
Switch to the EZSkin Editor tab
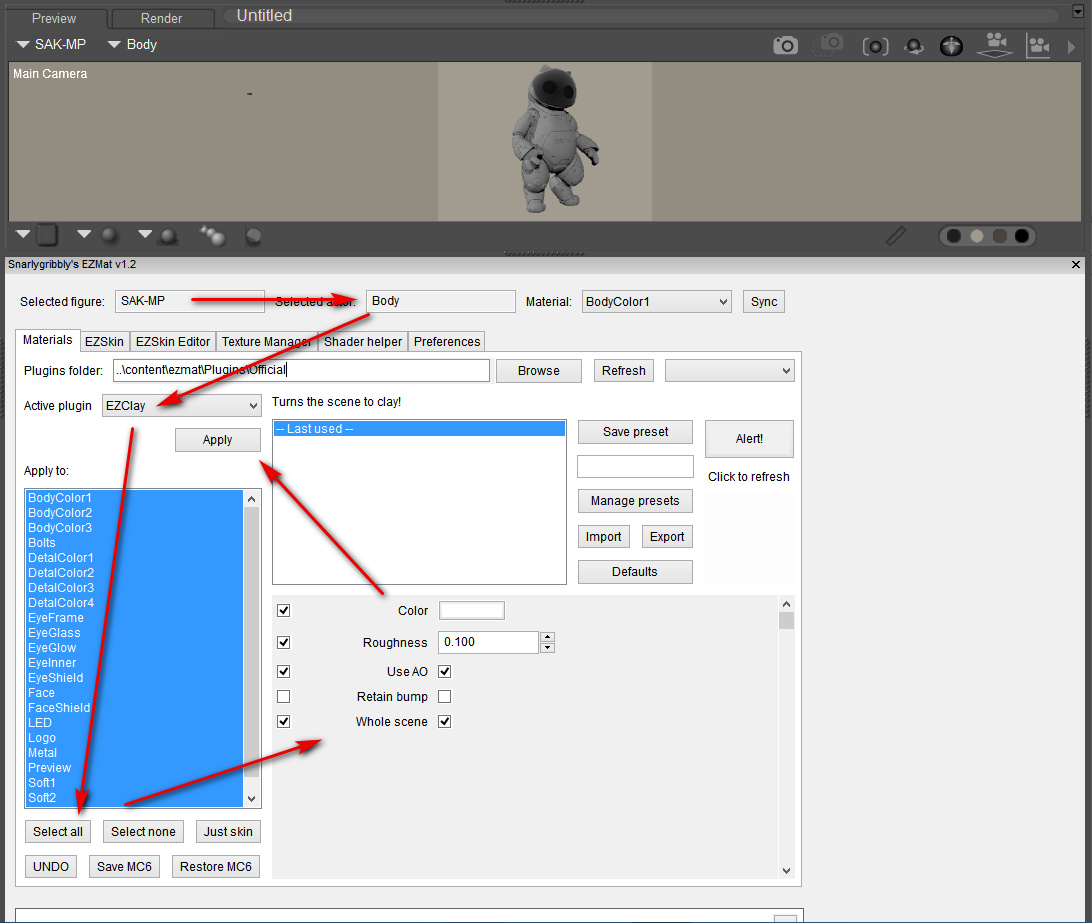coord(173,341)
